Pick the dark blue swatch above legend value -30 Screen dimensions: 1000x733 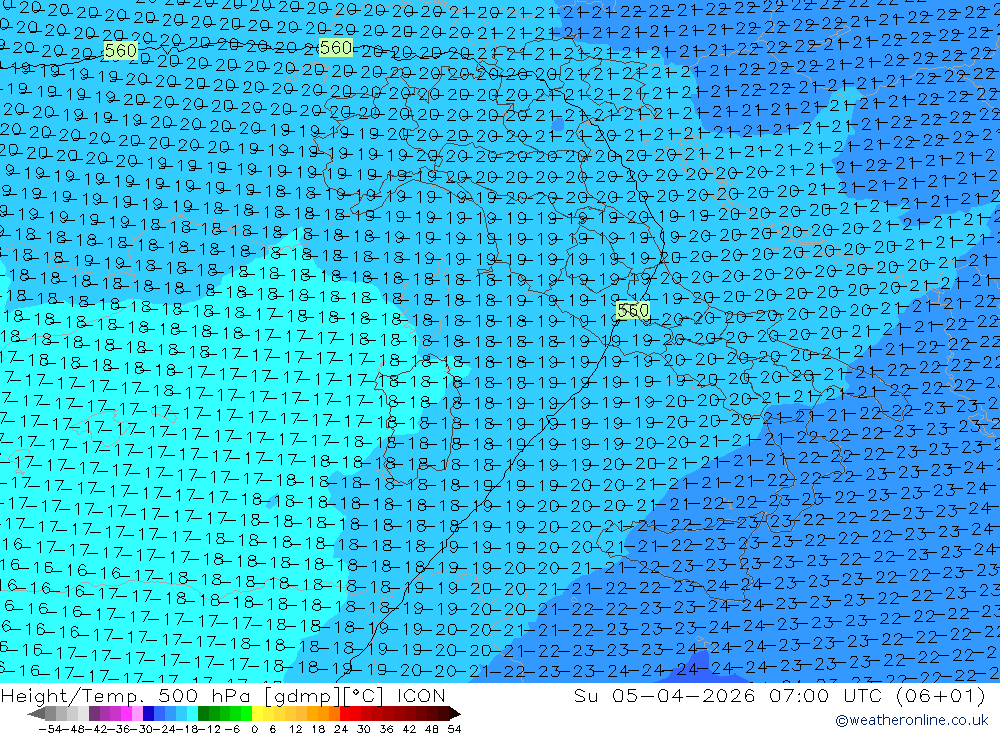pyautogui.click(x=148, y=713)
